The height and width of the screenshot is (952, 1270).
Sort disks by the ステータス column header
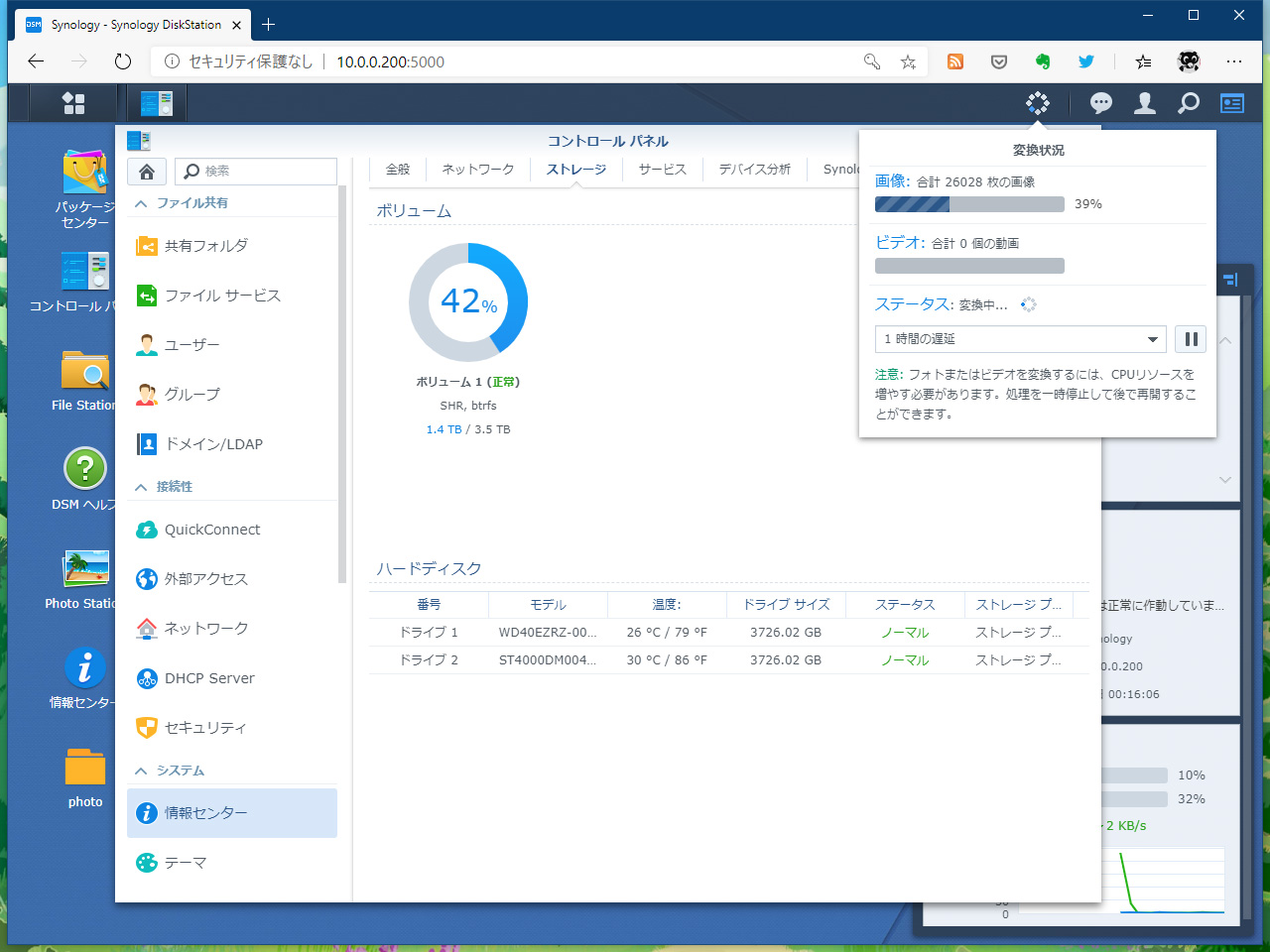[905, 604]
